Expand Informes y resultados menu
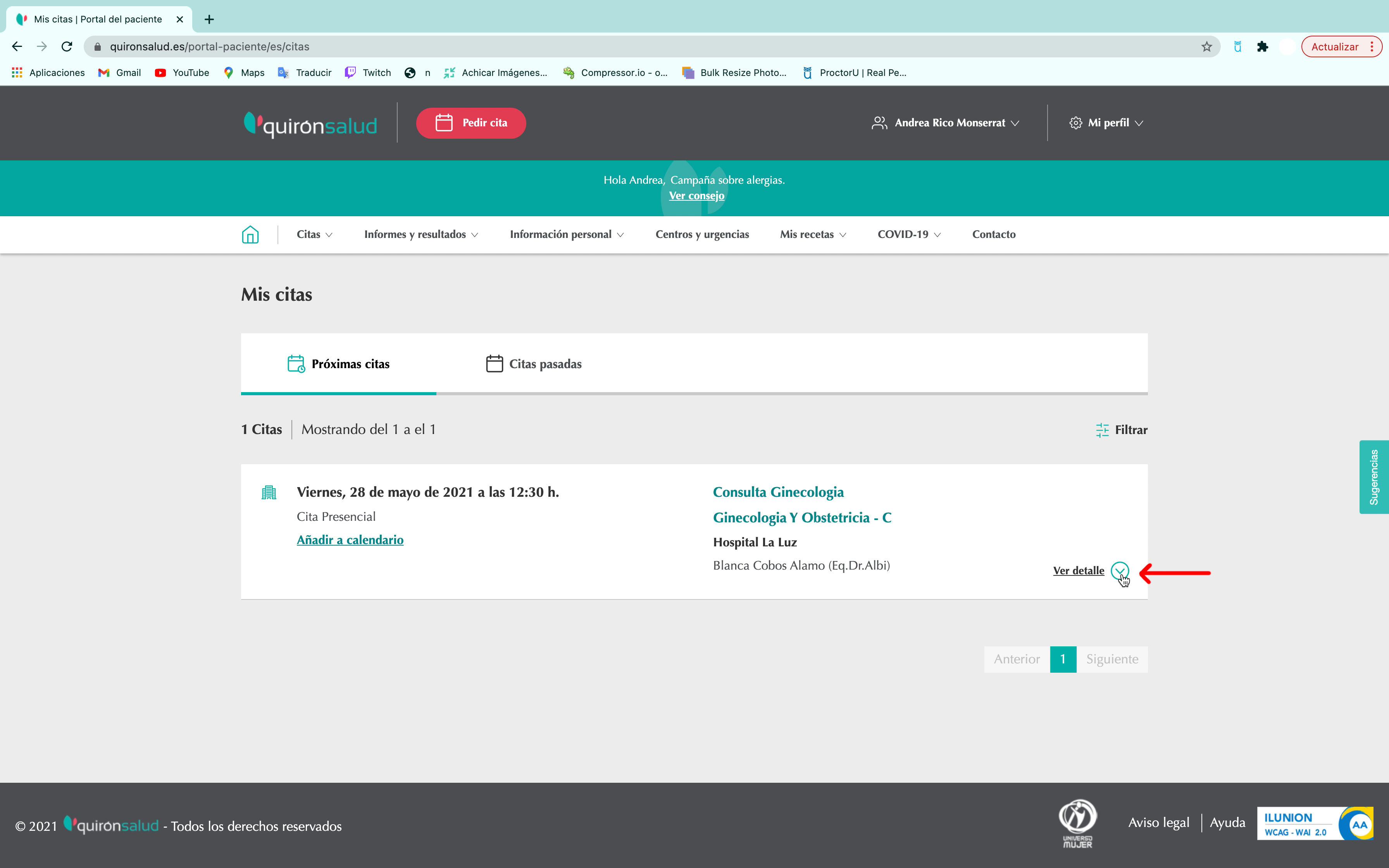The image size is (1389, 868). pyautogui.click(x=421, y=234)
